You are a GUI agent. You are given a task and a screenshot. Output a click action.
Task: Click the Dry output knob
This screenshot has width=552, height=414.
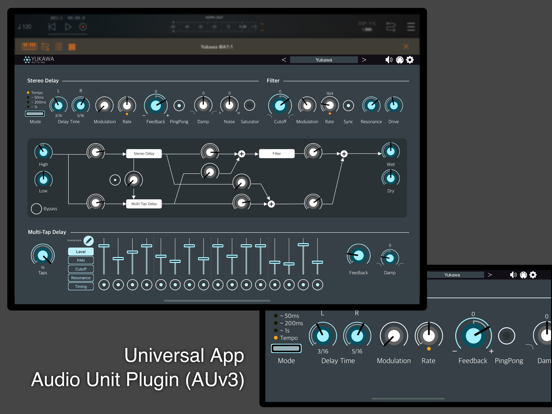point(391,178)
